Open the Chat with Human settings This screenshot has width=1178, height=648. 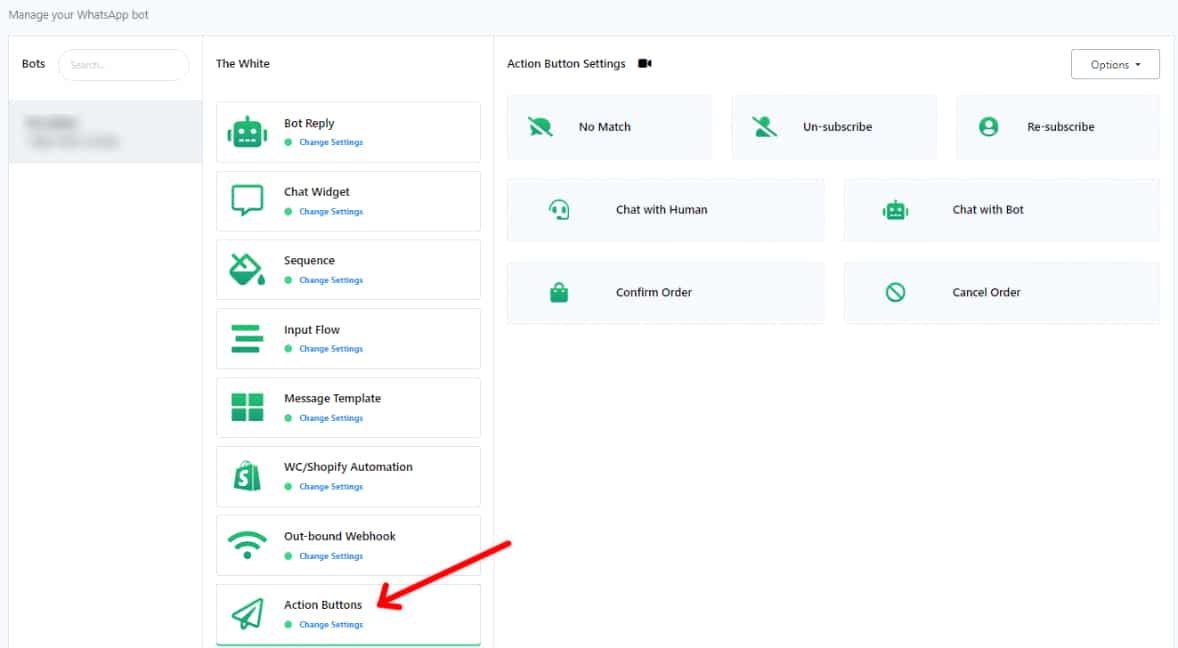pos(665,210)
